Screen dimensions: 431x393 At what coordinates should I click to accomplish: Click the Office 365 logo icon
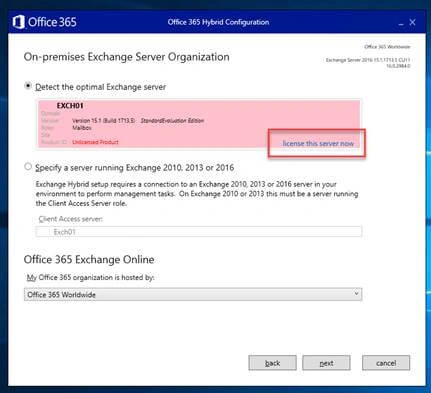click(19, 22)
